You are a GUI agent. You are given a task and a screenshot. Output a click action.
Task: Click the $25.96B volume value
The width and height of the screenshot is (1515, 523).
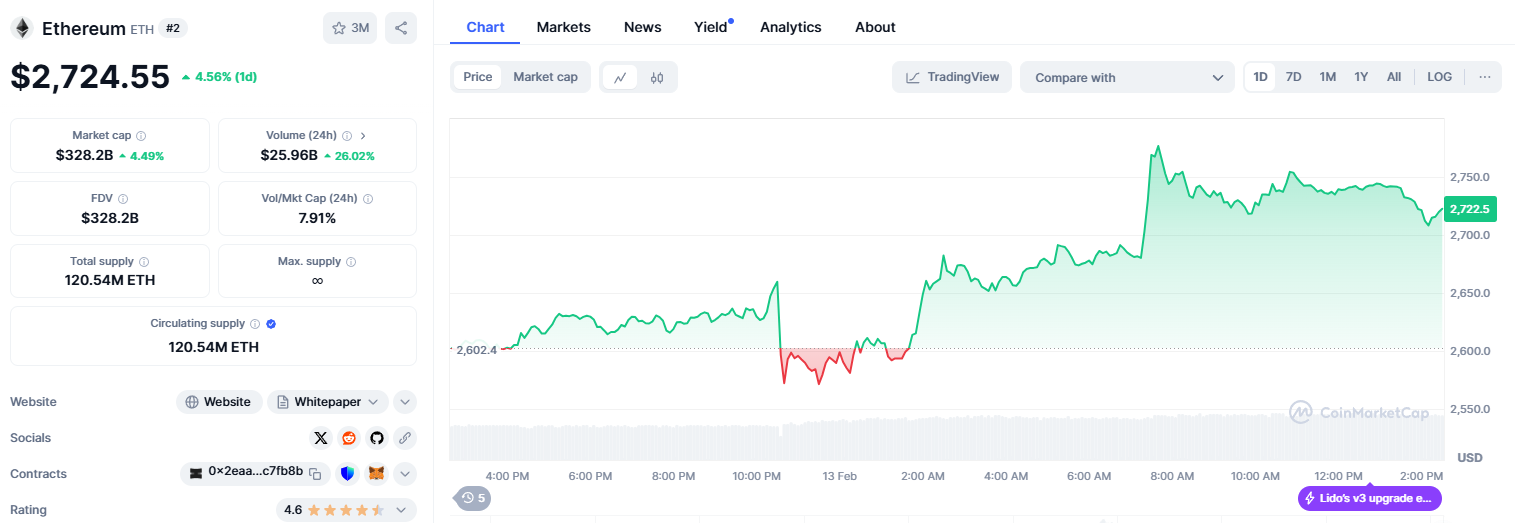pyautogui.click(x=289, y=155)
